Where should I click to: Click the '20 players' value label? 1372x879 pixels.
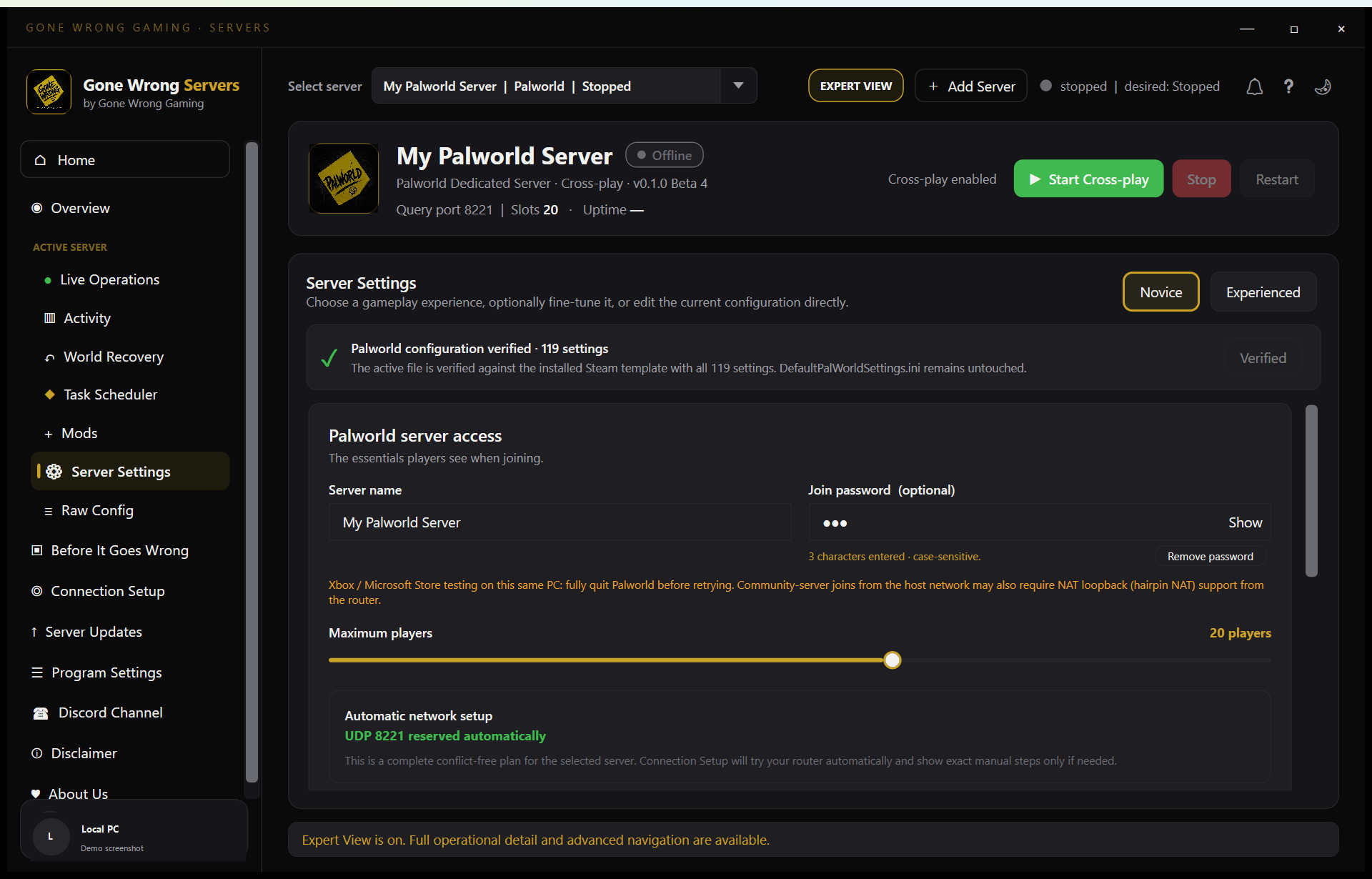tap(1240, 632)
